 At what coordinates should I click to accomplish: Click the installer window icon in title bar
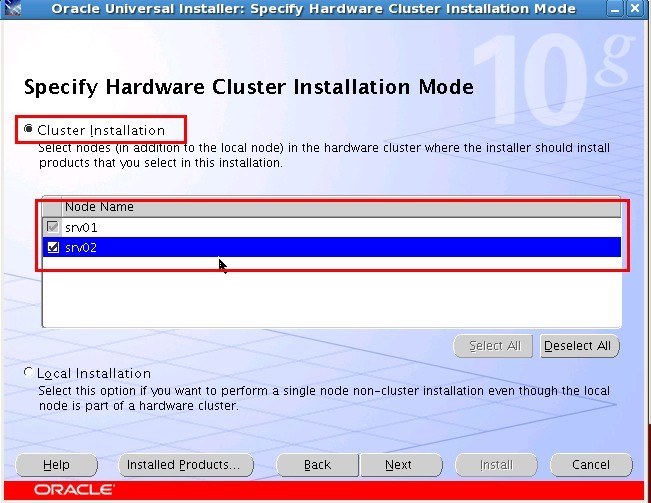click(12, 8)
